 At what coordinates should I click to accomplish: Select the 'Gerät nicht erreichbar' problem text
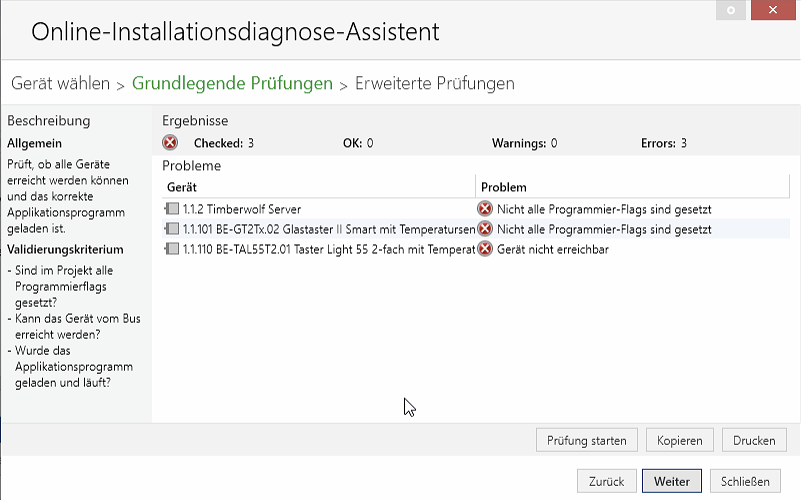[x=553, y=250]
